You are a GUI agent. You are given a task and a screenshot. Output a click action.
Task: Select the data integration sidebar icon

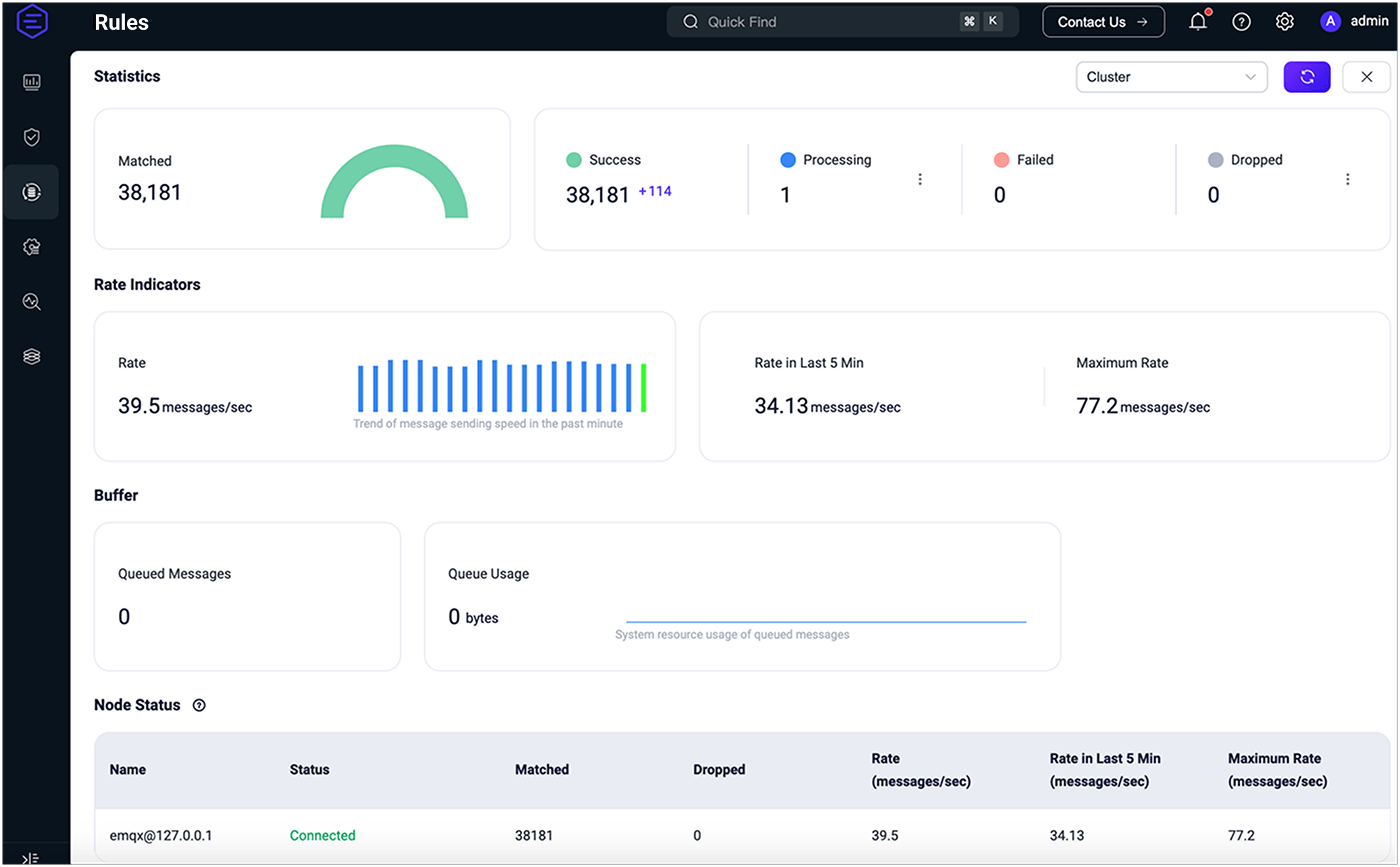coord(31,192)
